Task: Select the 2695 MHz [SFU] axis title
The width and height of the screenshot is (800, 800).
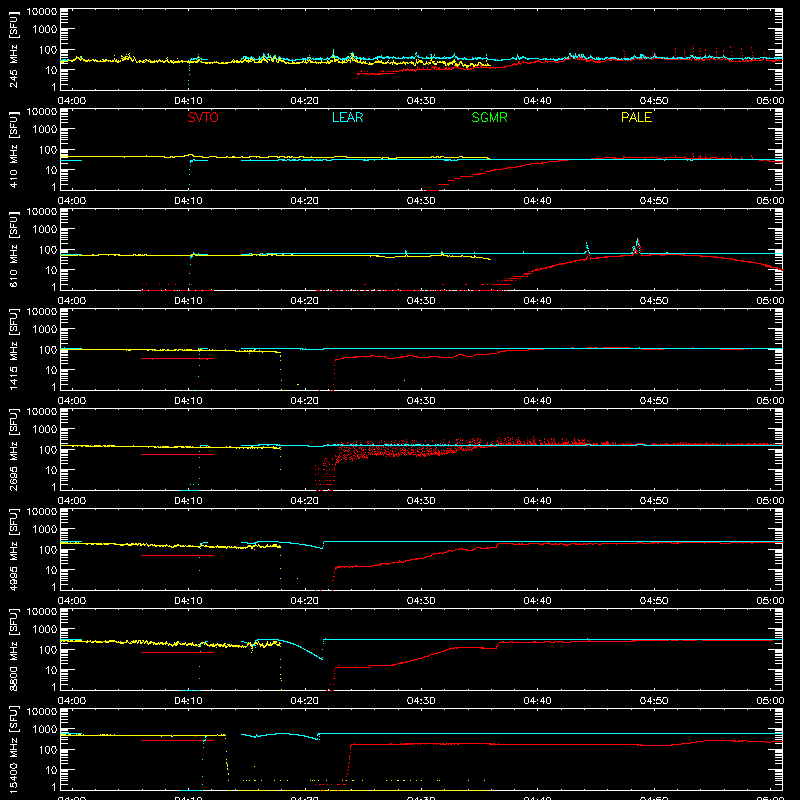Action: [13, 450]
